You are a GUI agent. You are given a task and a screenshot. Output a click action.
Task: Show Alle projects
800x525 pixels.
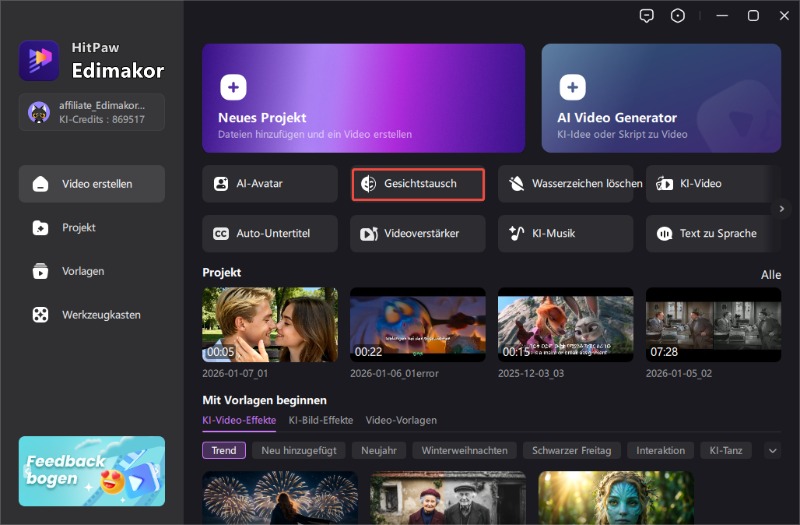tap(771, 275)
